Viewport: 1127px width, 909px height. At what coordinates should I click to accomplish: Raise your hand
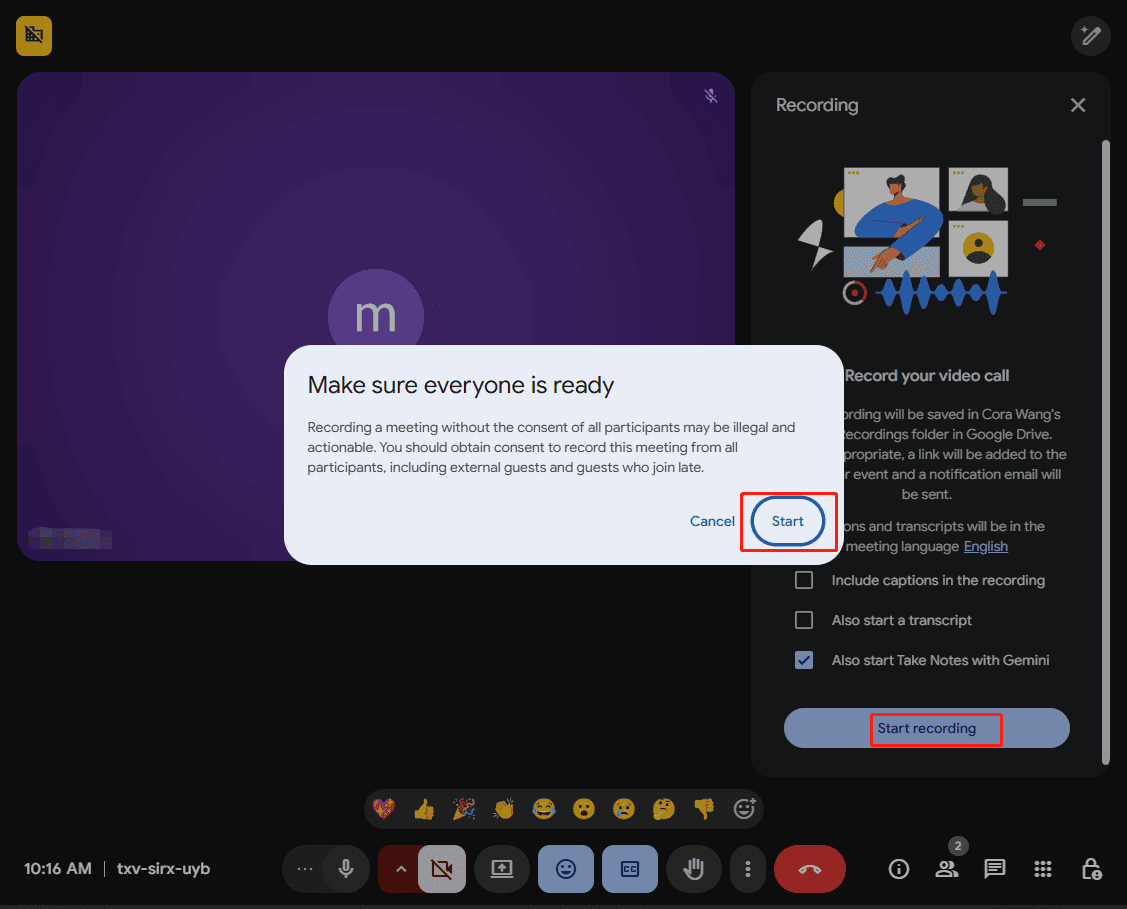694,869
